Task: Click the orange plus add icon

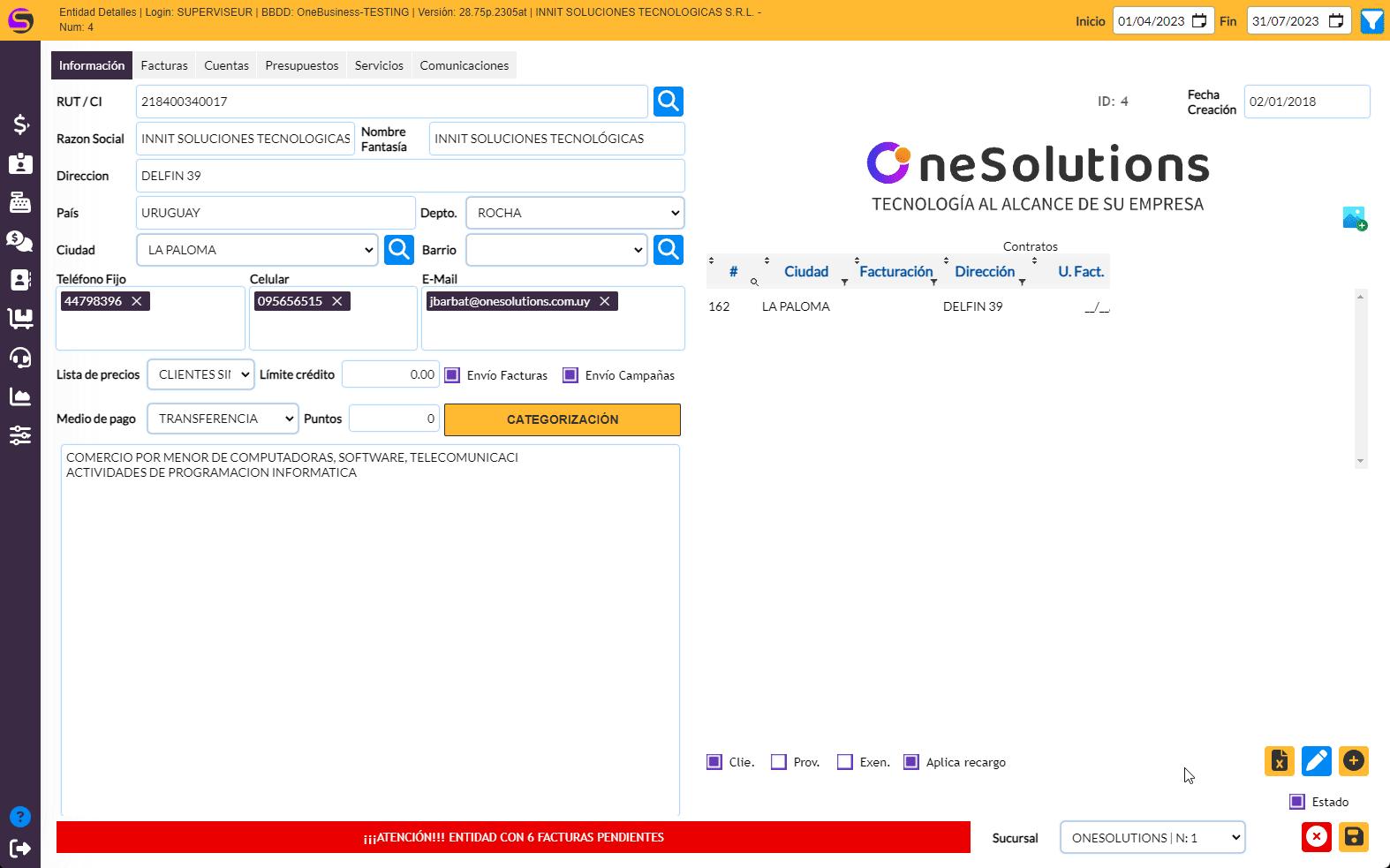Action: [x=1353, y=761]
